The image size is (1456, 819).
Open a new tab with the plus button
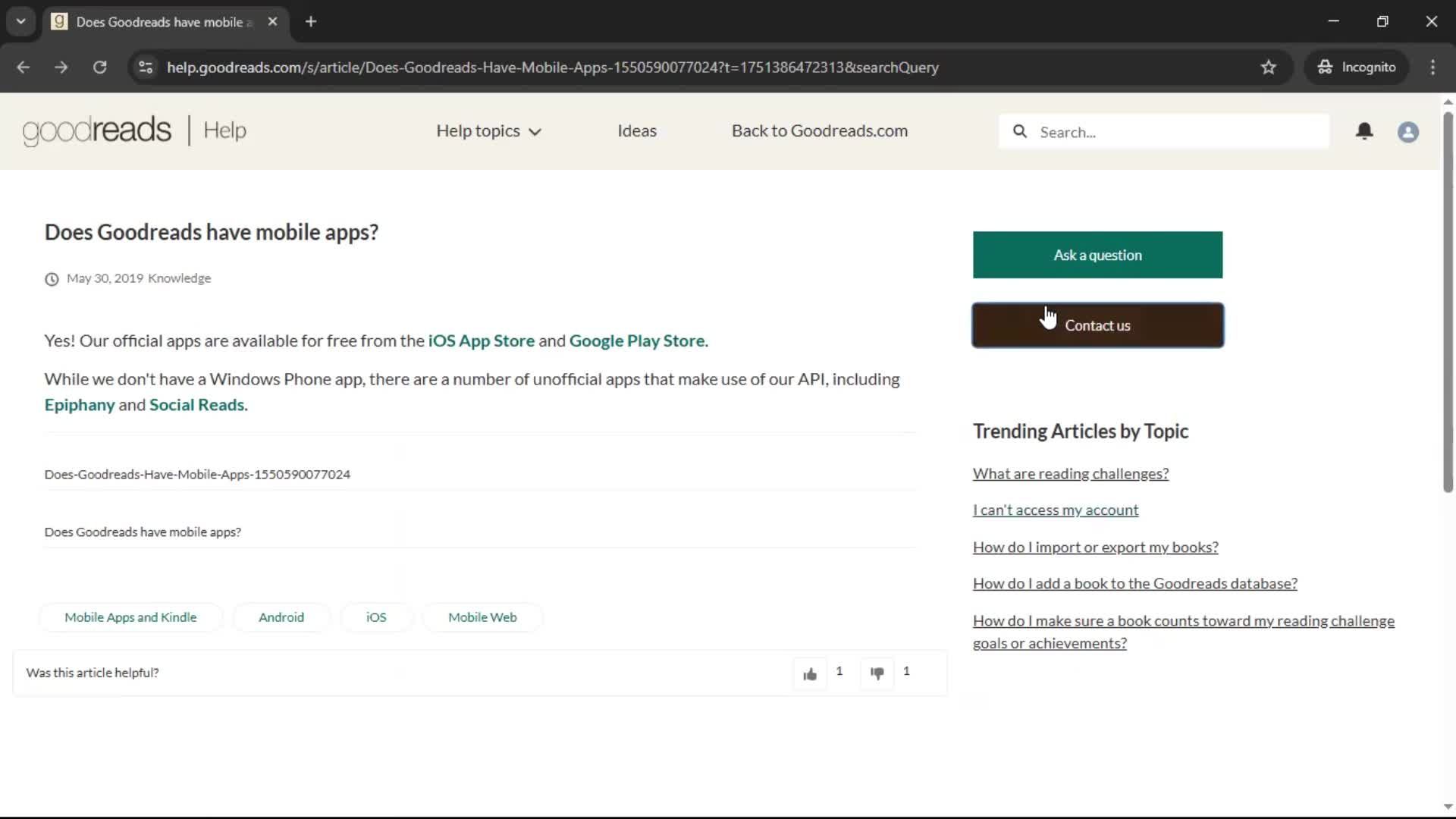311,21
